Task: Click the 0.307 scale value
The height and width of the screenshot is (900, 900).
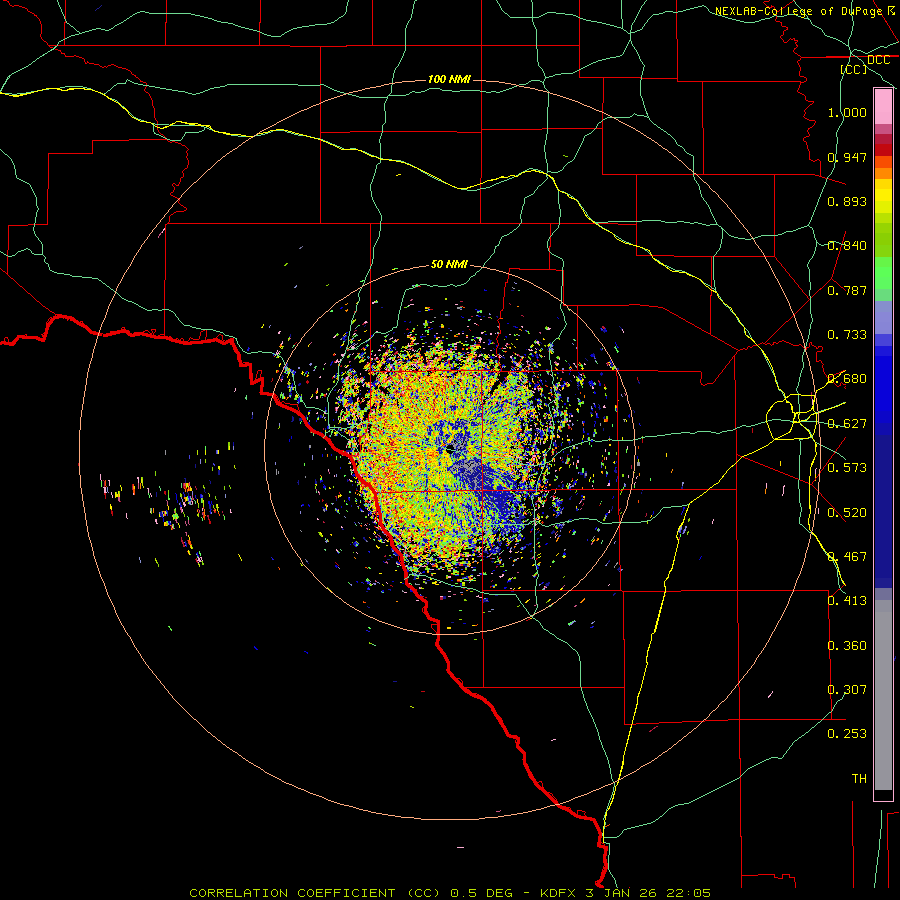Action: tap(847, 690)
